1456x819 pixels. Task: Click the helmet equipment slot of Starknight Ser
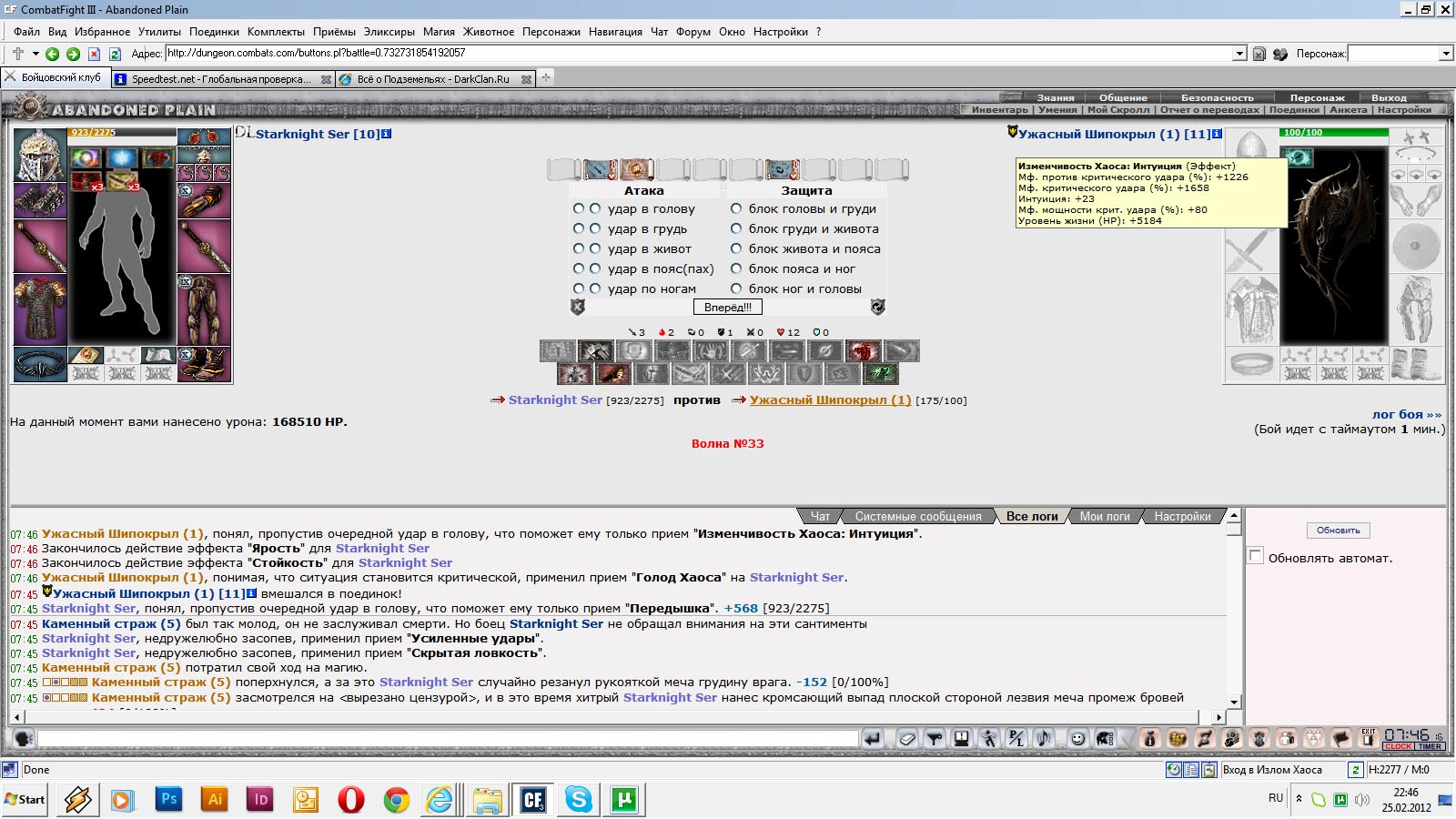[x=40, y=155]
